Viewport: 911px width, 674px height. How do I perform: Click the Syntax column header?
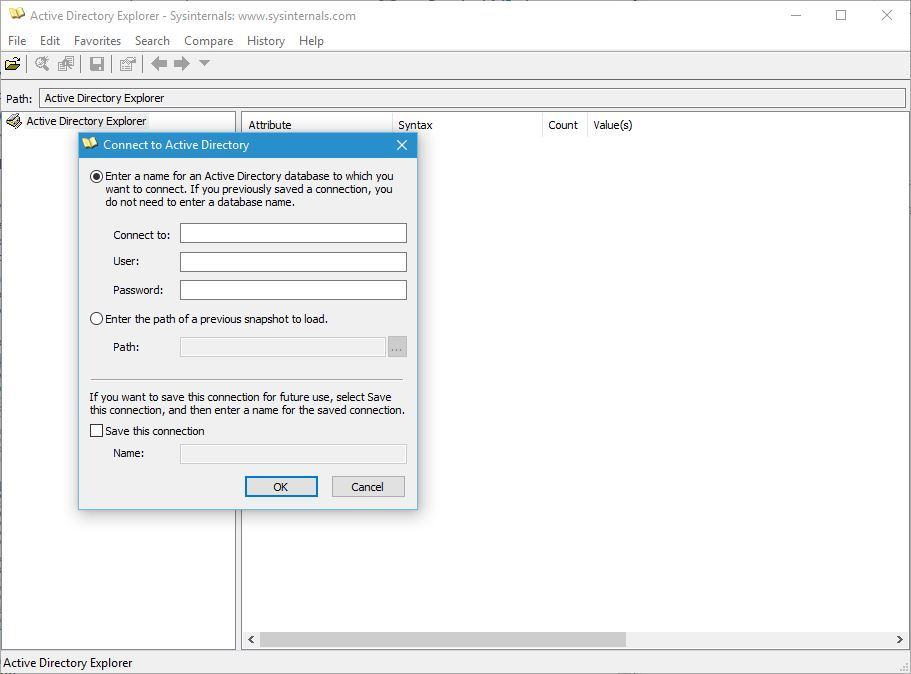point(468,125)
